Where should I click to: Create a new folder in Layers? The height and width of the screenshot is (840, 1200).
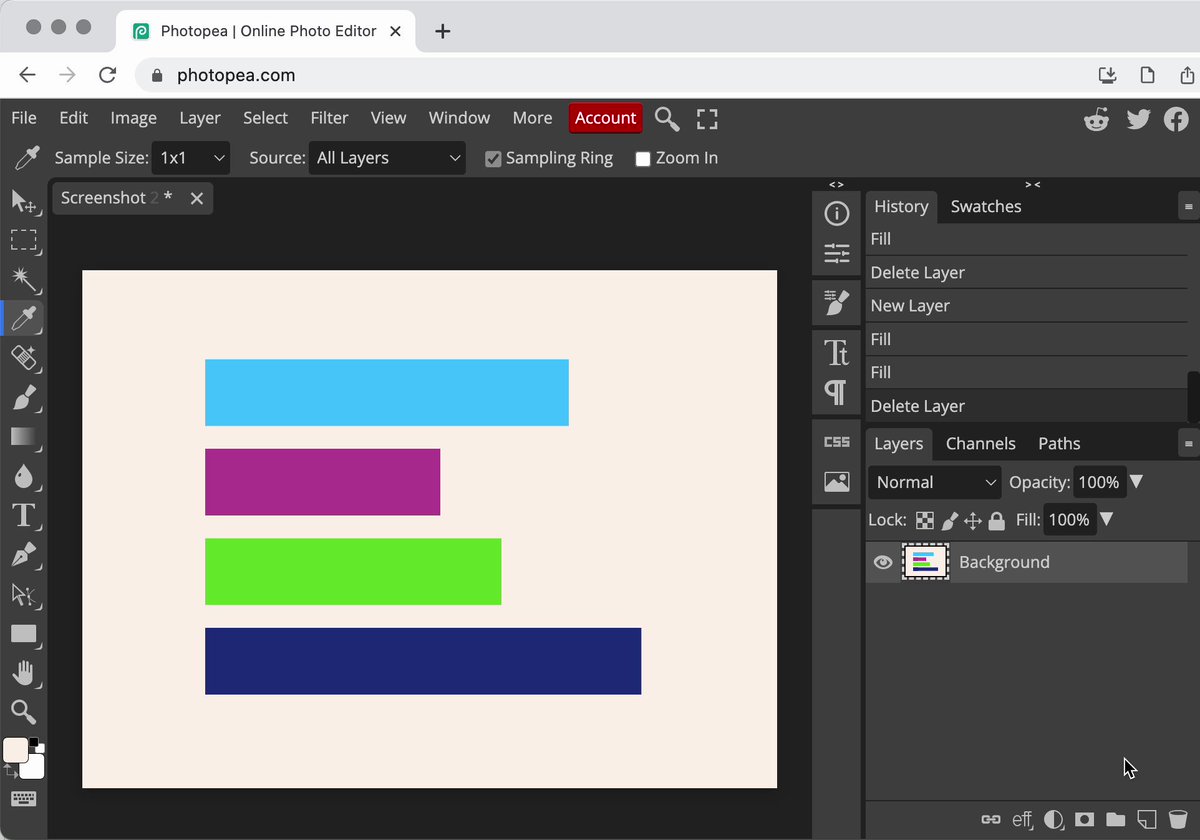point(1115,819)
